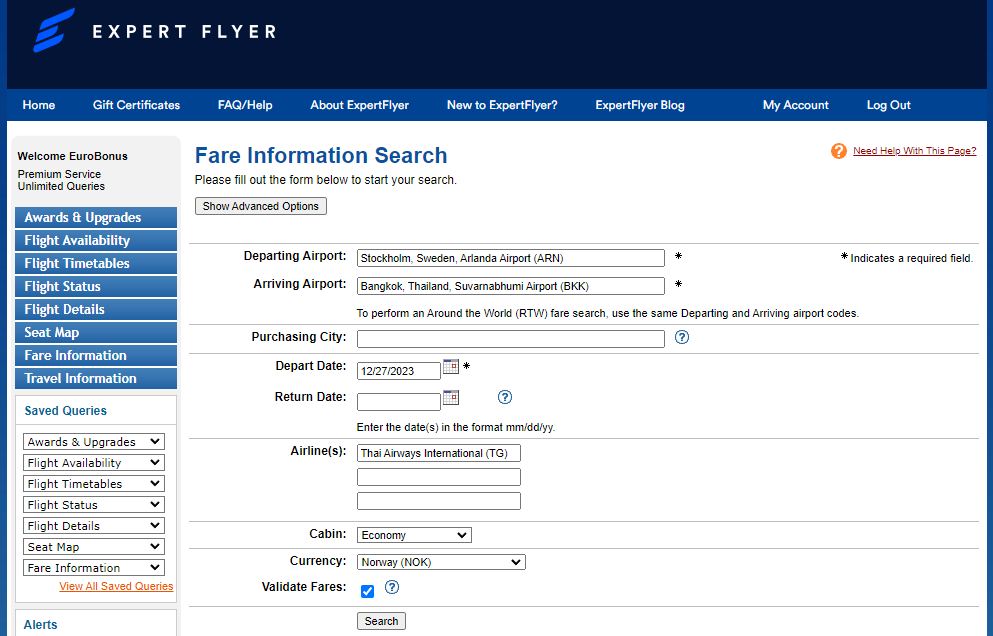Click the empty Return Date field
Screen dimensions: 993x636
(398, 402)
